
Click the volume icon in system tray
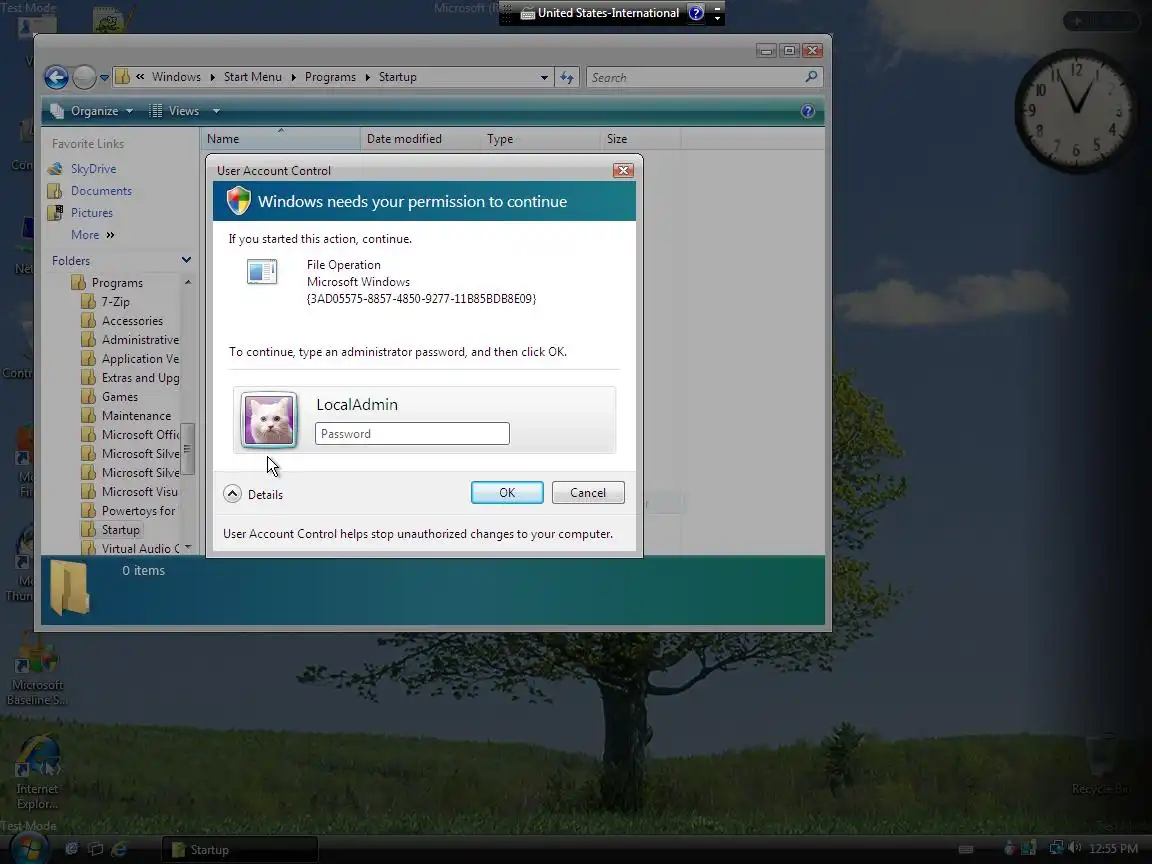coord(1075,849)
